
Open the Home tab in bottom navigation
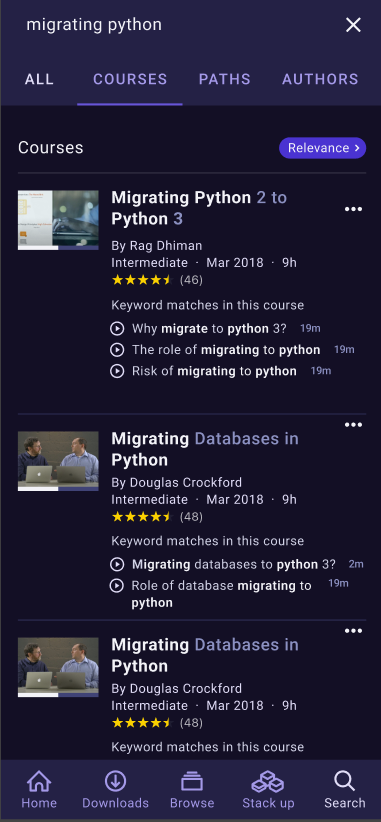tap(39, 790)
